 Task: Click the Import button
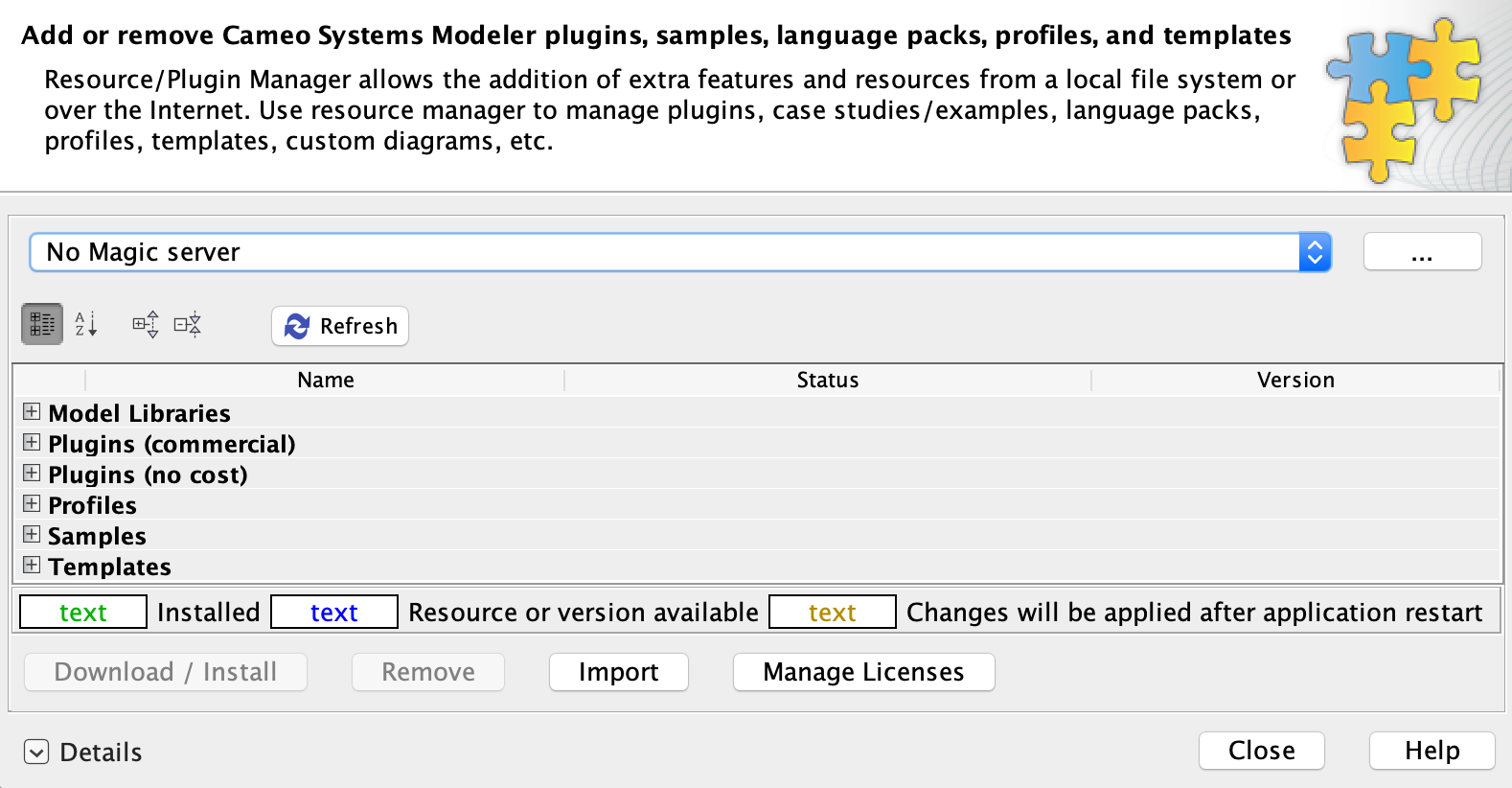click(619, 672)
